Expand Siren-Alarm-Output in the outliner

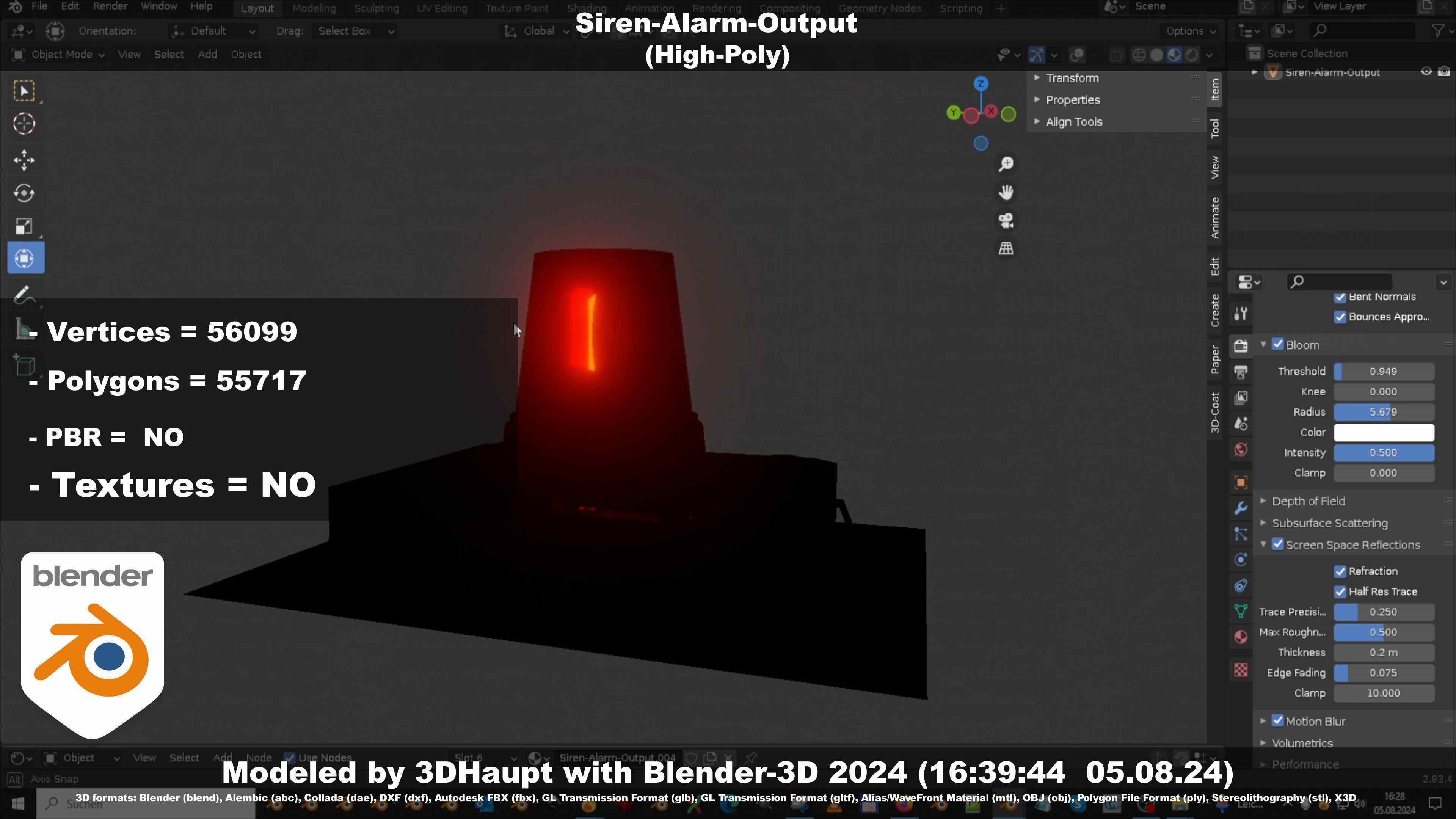(1254, 72)
